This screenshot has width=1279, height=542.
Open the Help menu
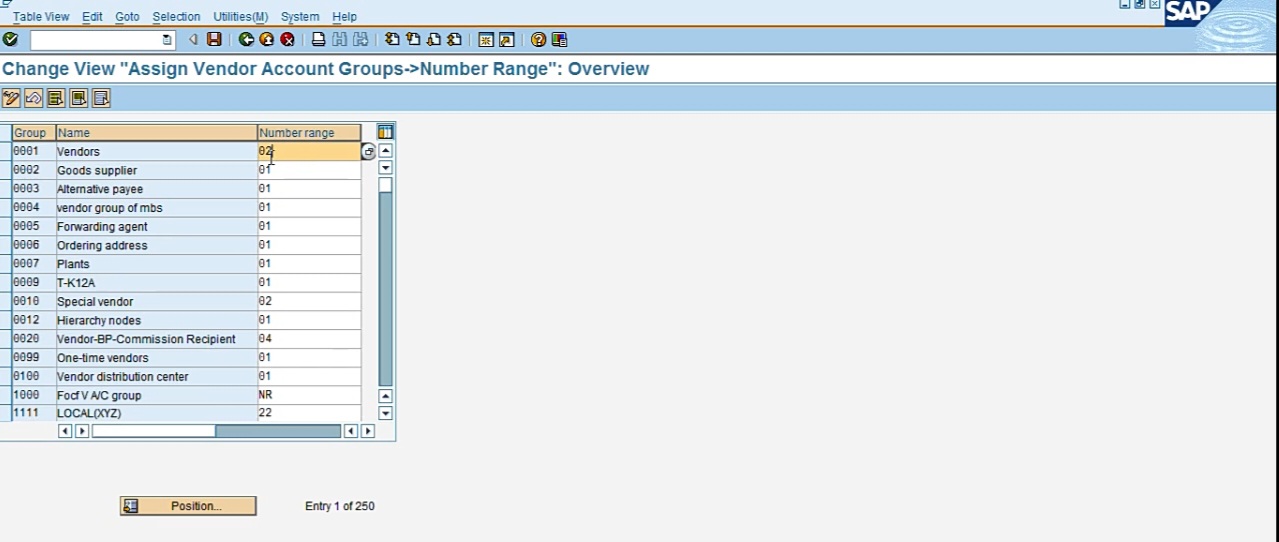(344, 17)
